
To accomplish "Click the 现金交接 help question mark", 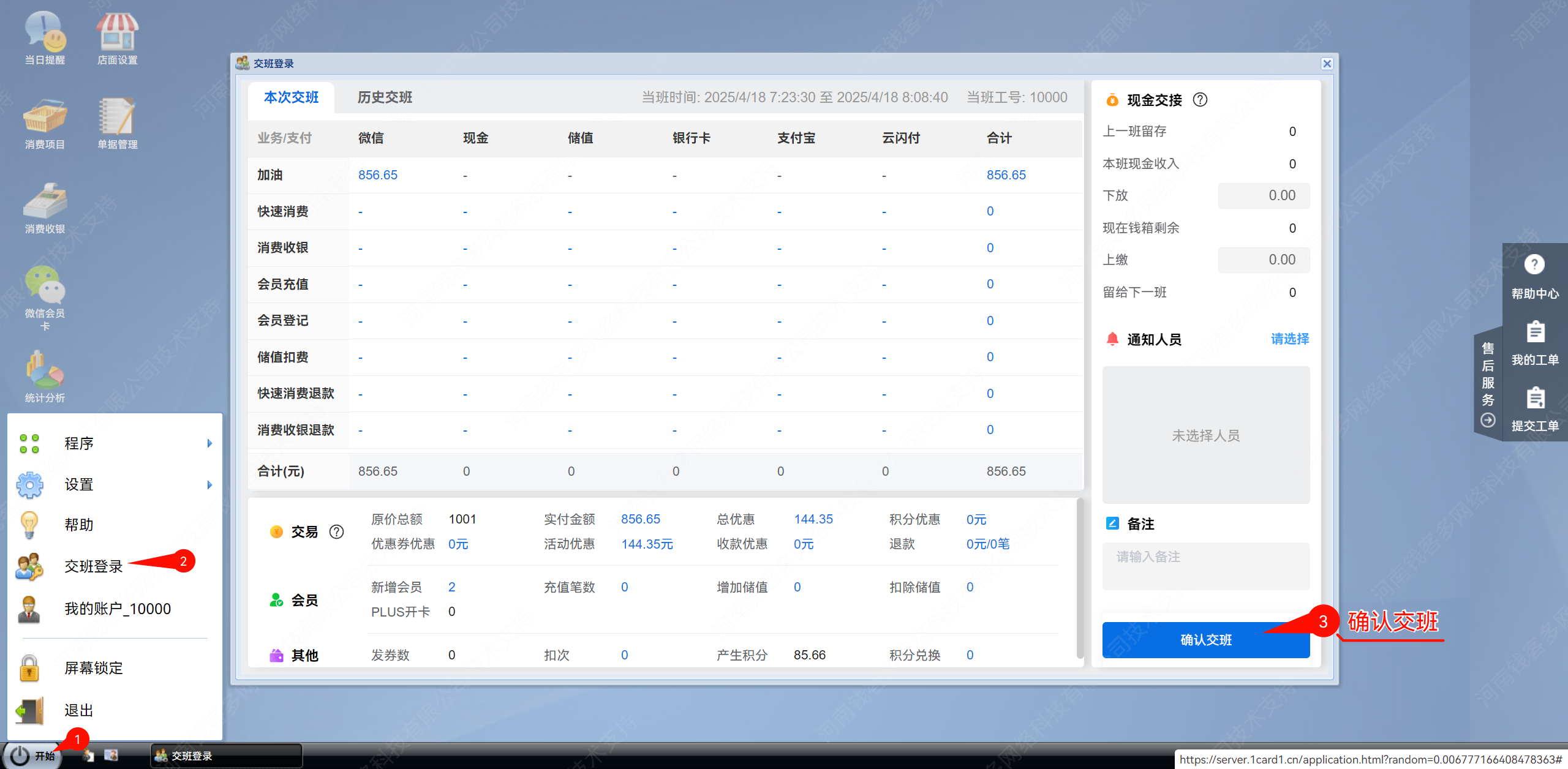I will click(1200, 100).
